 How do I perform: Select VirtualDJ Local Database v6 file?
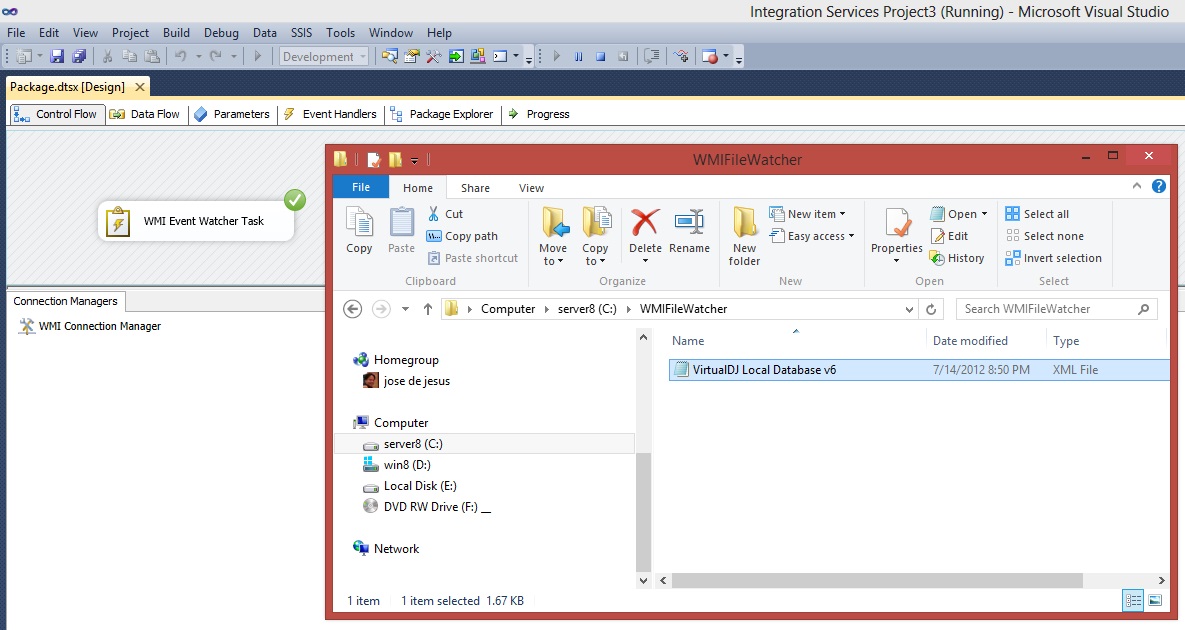pos(919,369)
